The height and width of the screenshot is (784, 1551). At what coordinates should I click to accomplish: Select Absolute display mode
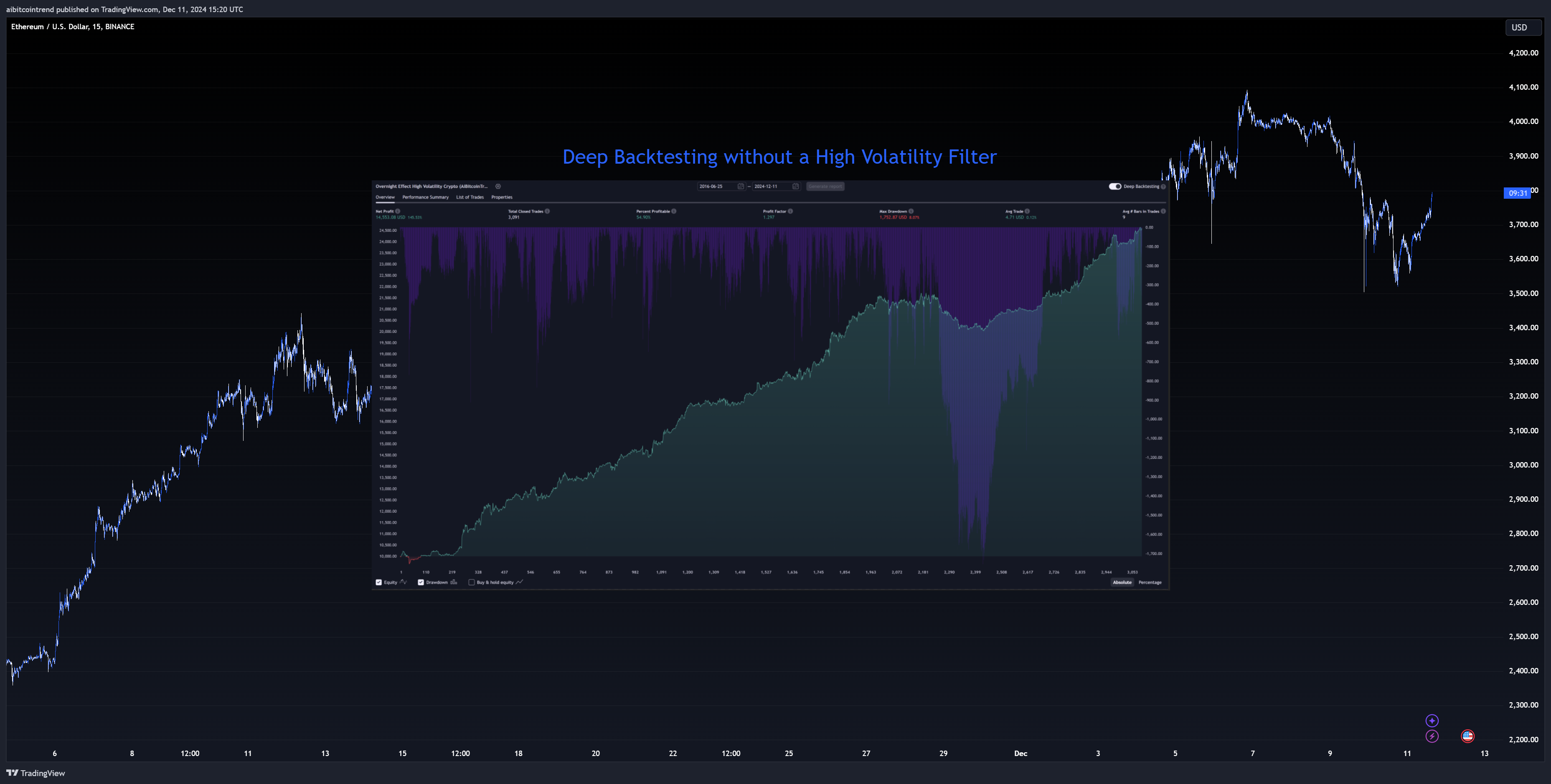tap(1122, 582)
